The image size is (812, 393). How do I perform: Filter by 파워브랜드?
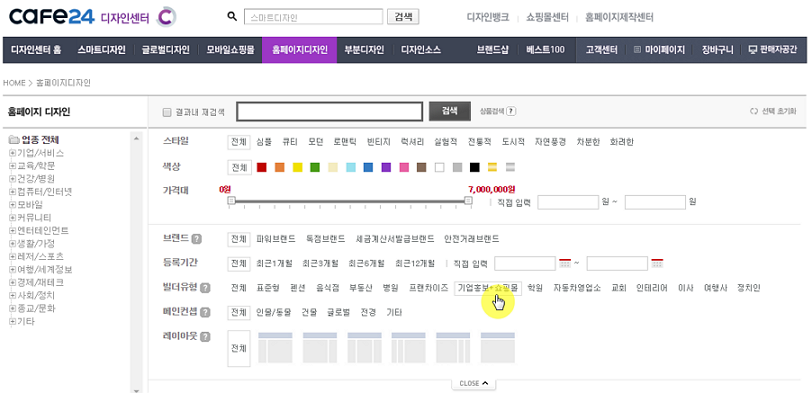point(276,239)
